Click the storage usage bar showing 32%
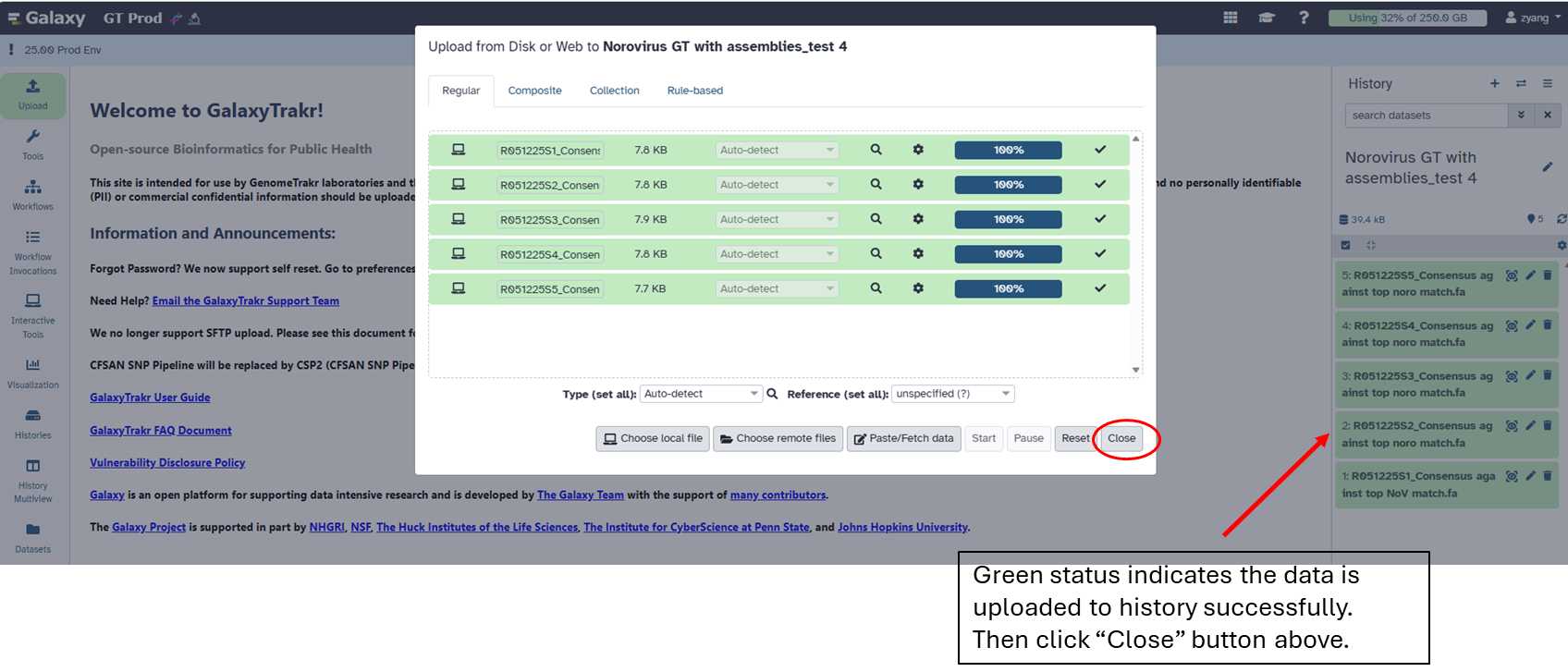 [1407, 18]
